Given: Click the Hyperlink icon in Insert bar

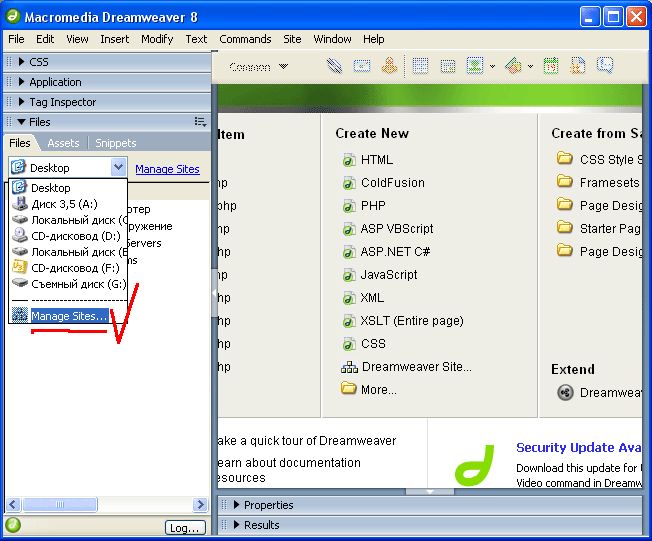Looking at the screenshot, I should (x=334, y=66).
